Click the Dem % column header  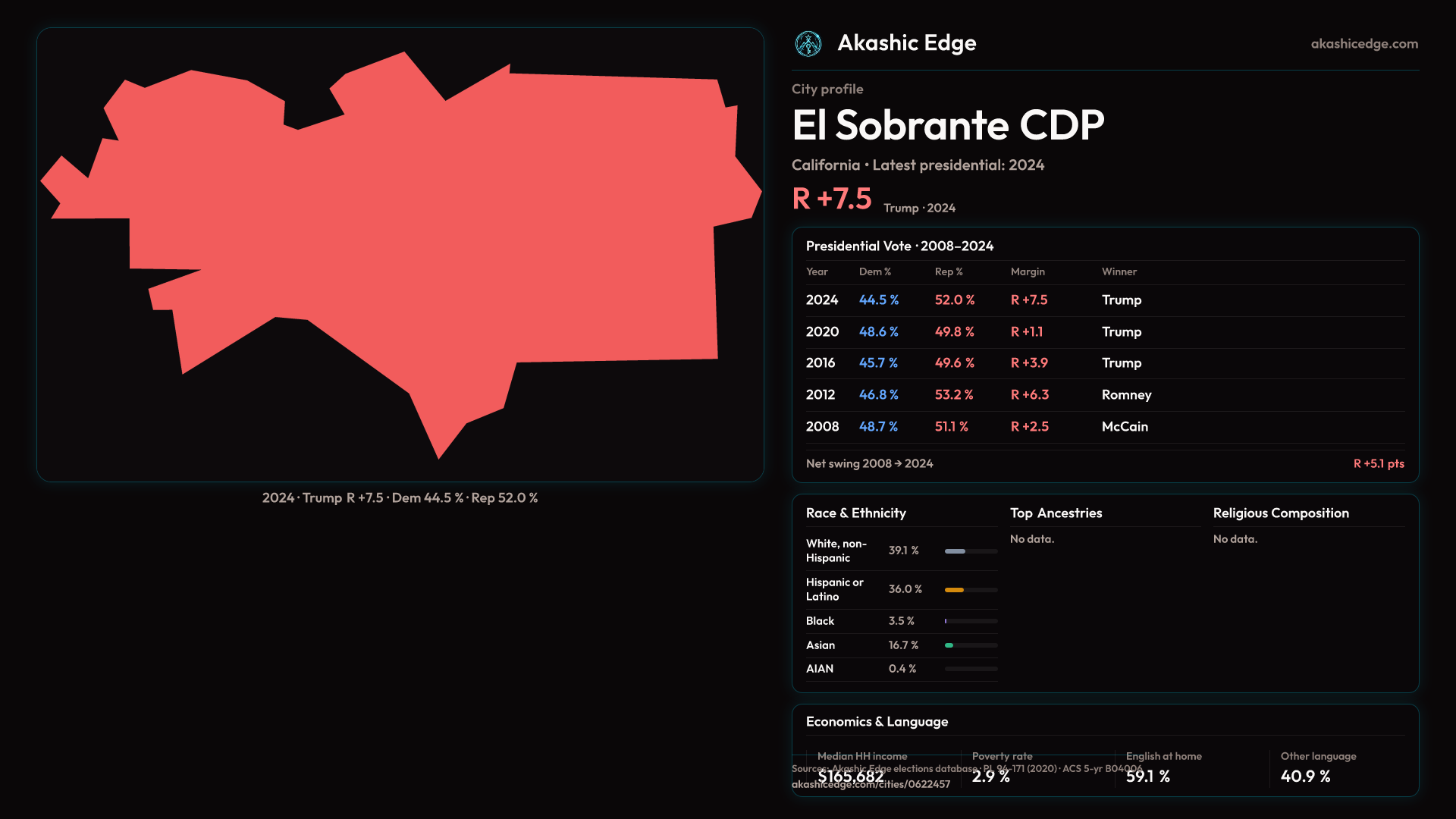[874, 271]
